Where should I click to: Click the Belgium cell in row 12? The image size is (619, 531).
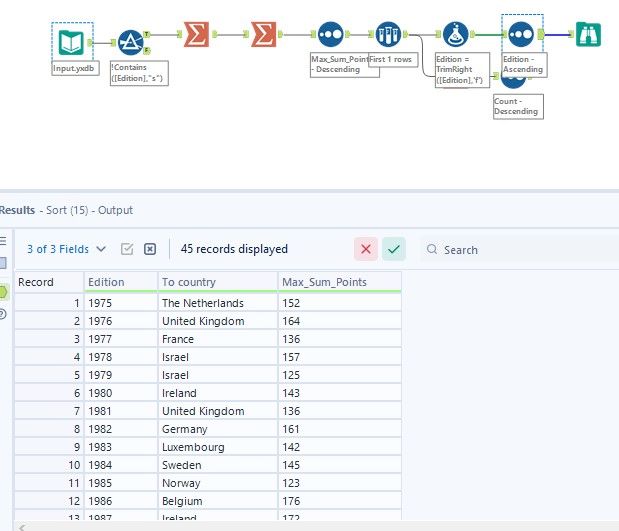coord(218,501)
